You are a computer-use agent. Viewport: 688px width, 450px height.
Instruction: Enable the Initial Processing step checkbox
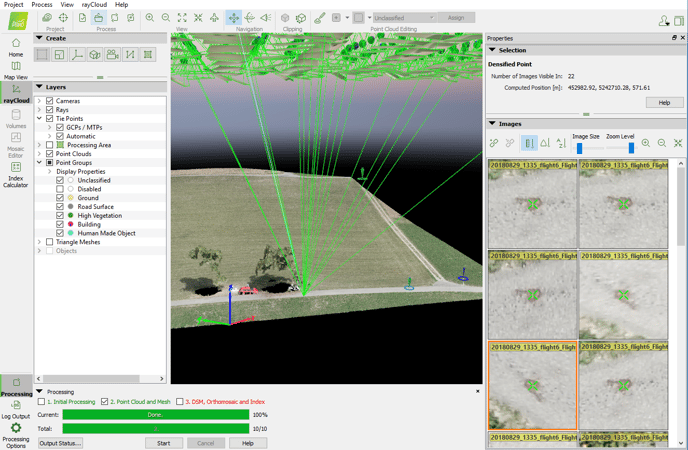click(41, 402)
